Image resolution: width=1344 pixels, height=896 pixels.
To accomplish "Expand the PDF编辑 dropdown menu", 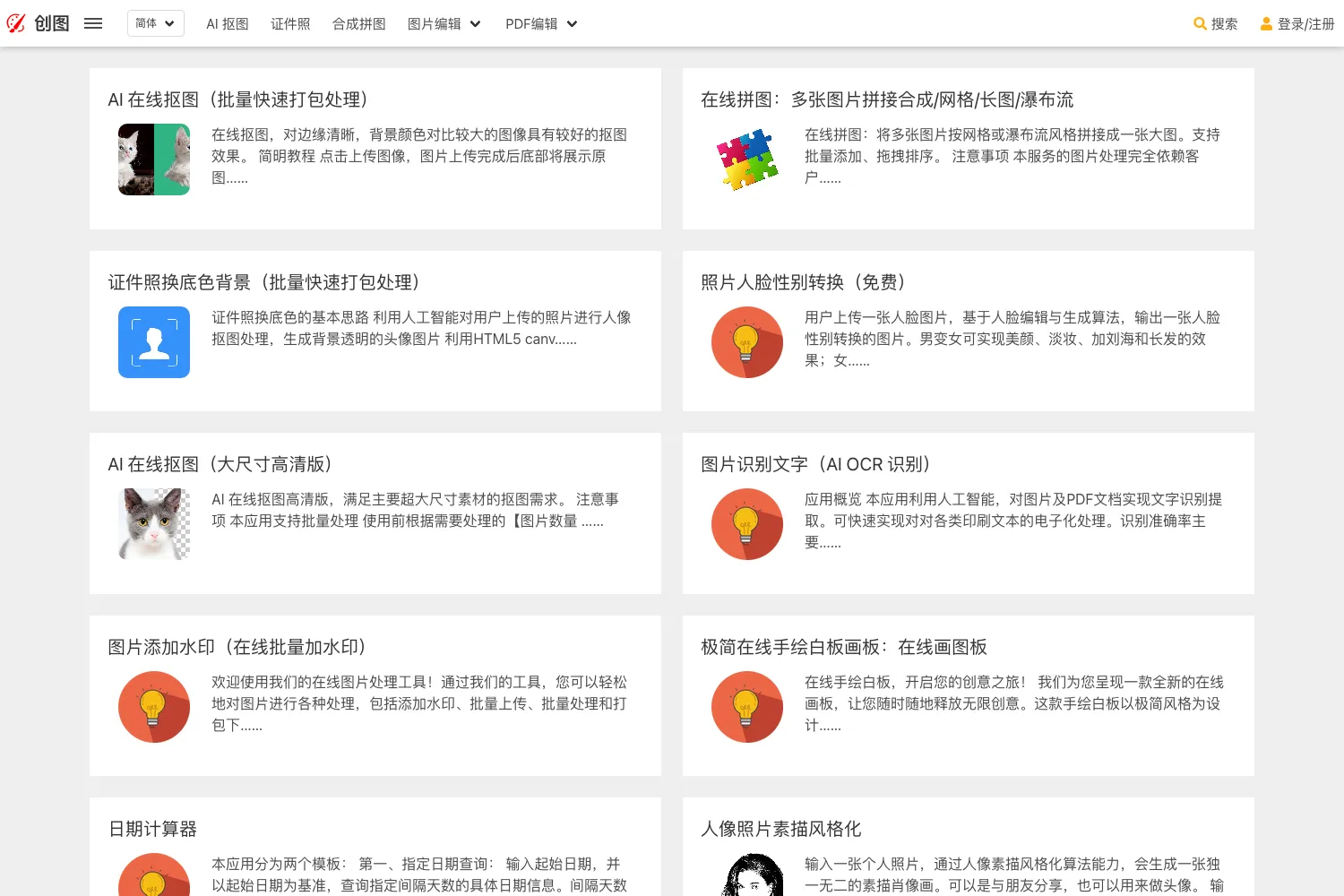I will 541,24.
